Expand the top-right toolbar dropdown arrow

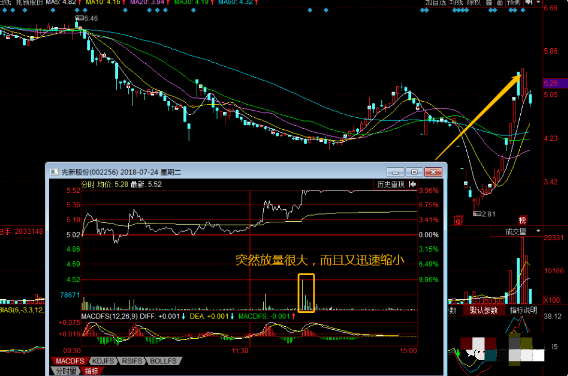(539, 3)
